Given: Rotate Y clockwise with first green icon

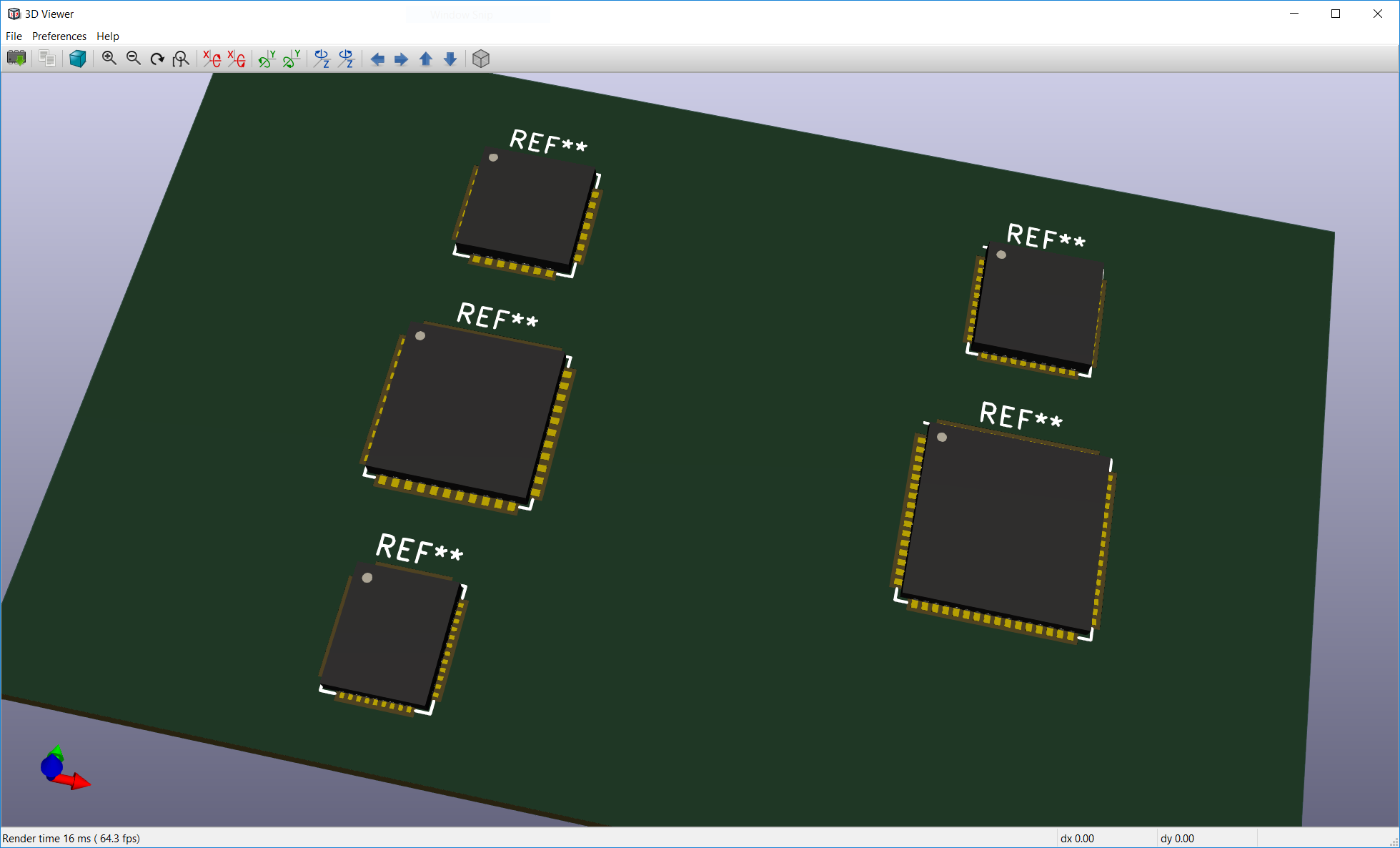Looking at the screenshot, I should [267, 59].
